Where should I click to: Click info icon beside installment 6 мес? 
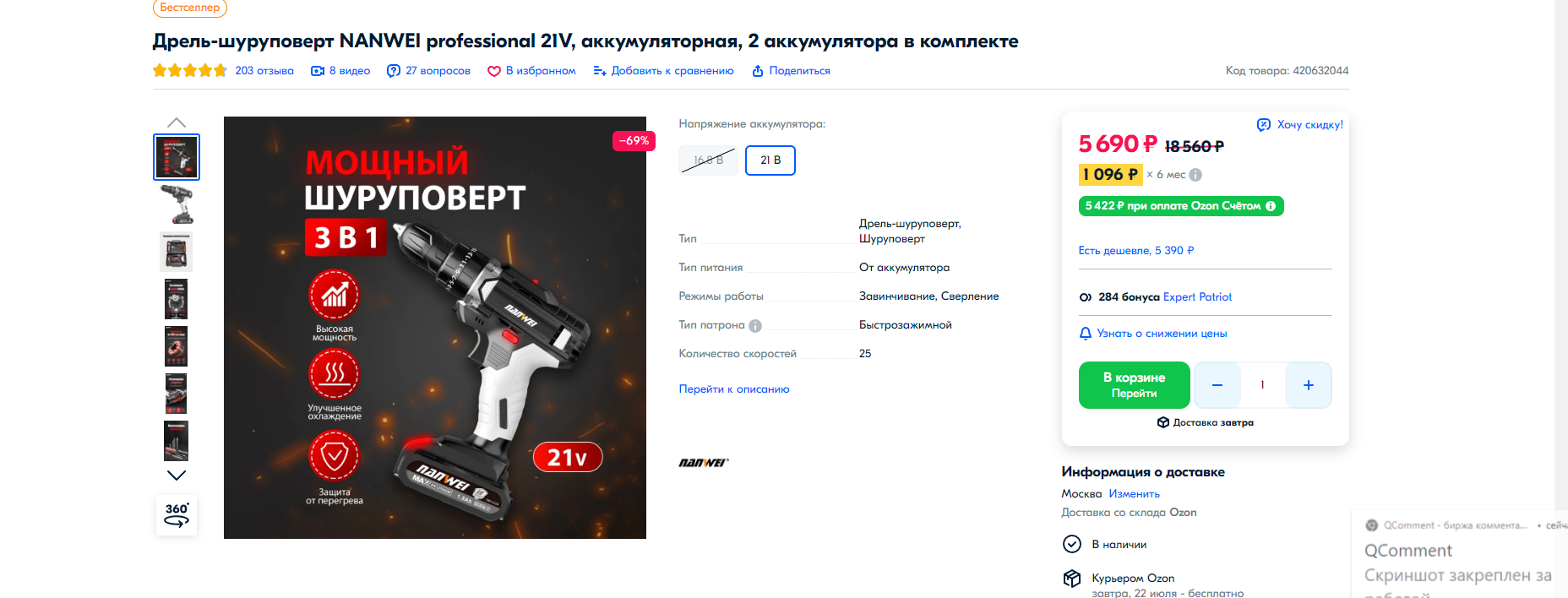tap(1195, 175)
